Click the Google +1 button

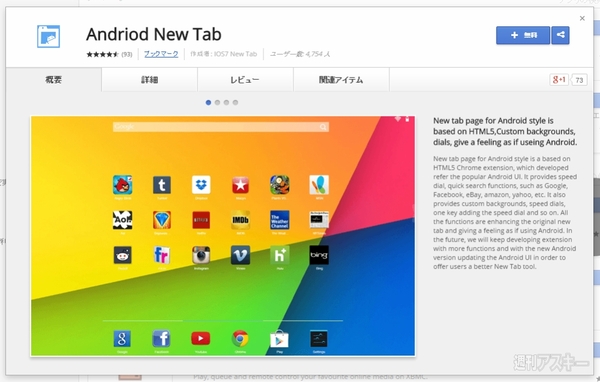point(559,80)
